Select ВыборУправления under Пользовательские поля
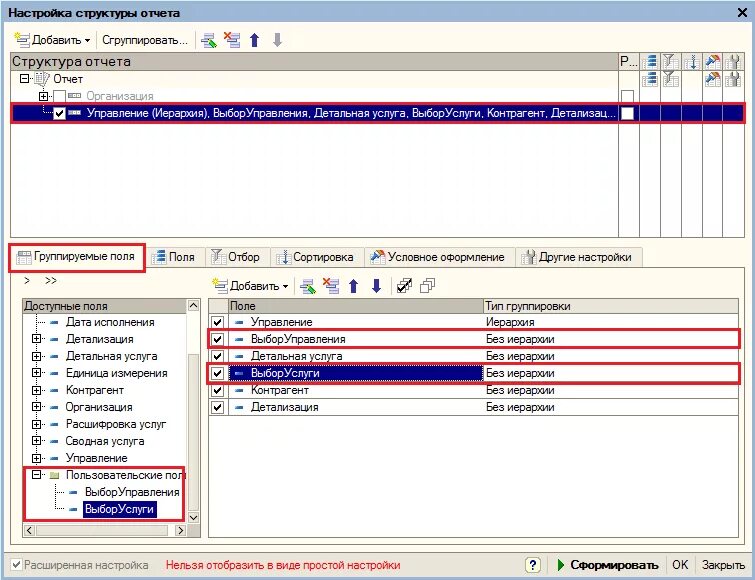The width and height of the screenshot is (755, 580). [132, 492]
